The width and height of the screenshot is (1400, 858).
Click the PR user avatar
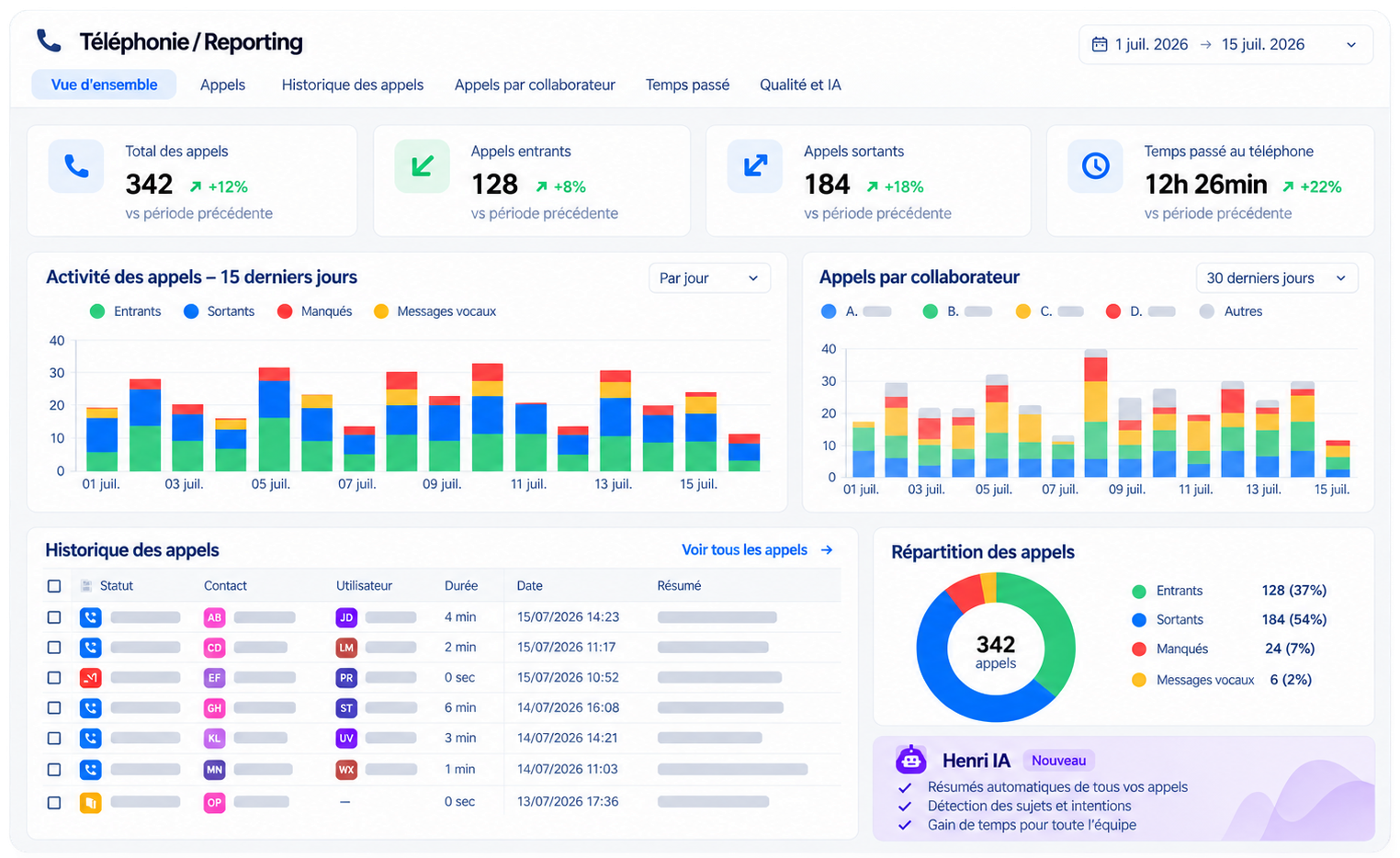click(346, 678)
